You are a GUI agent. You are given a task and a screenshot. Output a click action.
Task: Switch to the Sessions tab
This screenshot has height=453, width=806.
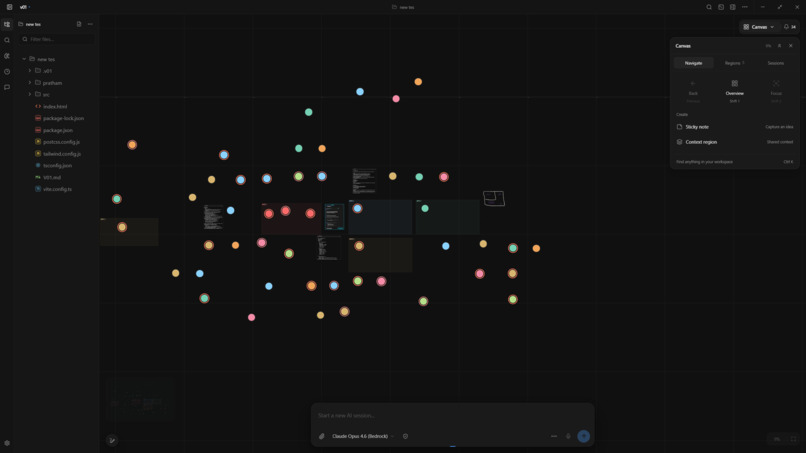click(776, 63)
